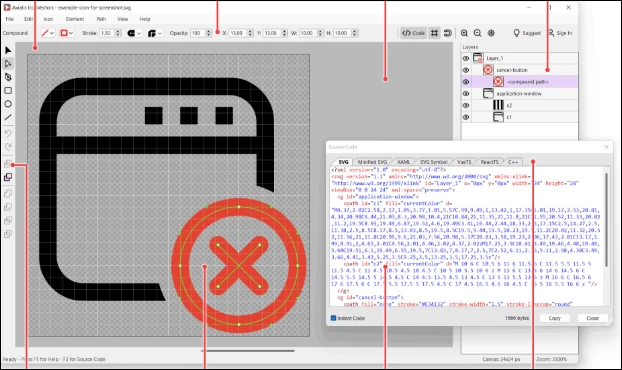The image size is (622, 370).
Task: Click the red stroke color swatch
Action: click(x=64, y=33)
